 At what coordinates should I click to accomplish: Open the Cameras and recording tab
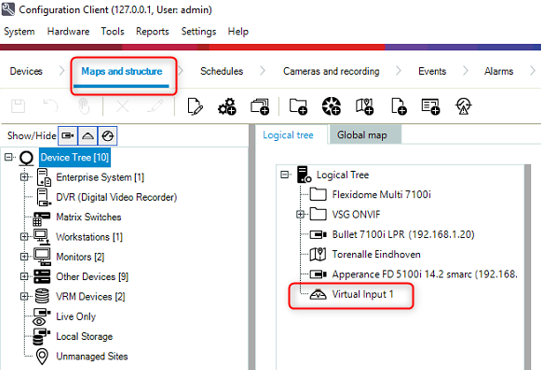click(x=331, y=71)
